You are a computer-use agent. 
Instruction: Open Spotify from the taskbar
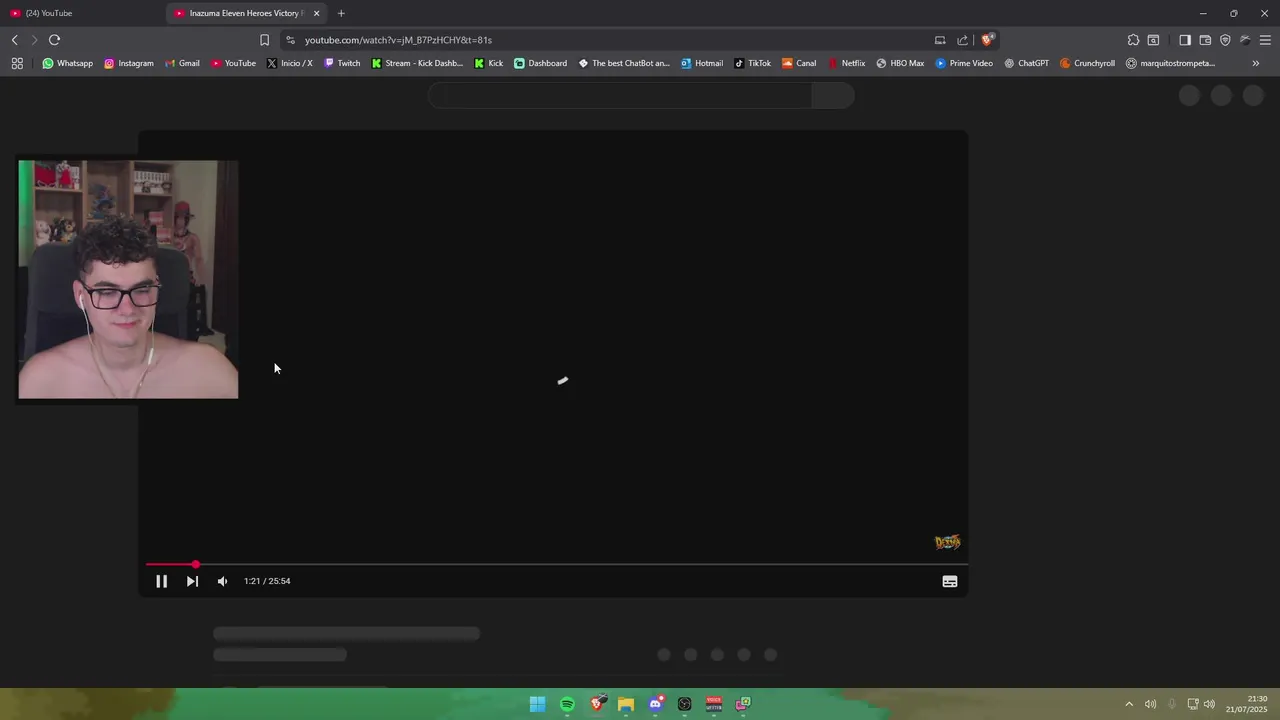(x=567, y=704)
